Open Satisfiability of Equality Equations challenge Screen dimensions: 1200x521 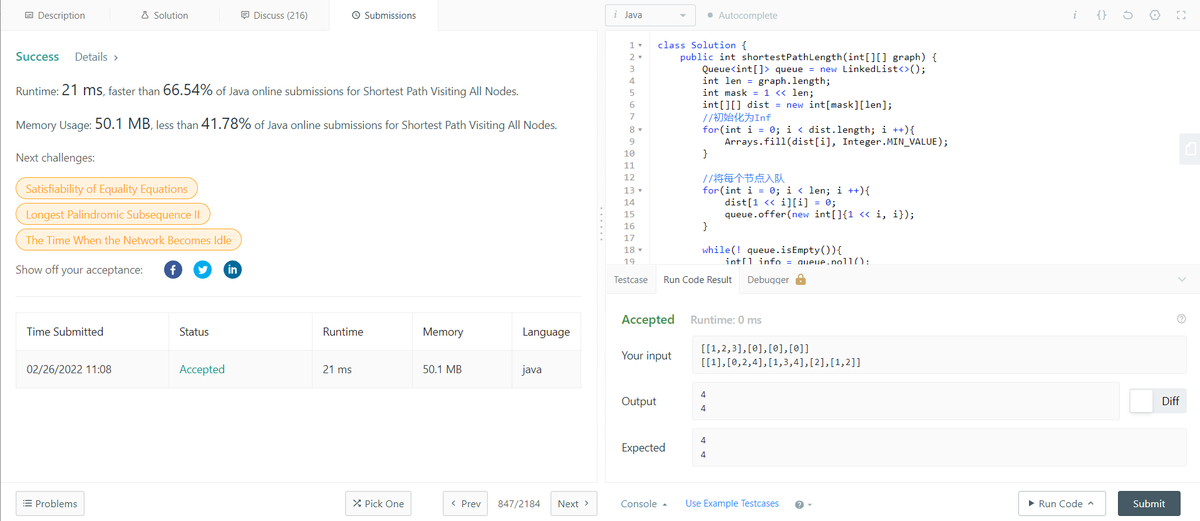(107, 189)
